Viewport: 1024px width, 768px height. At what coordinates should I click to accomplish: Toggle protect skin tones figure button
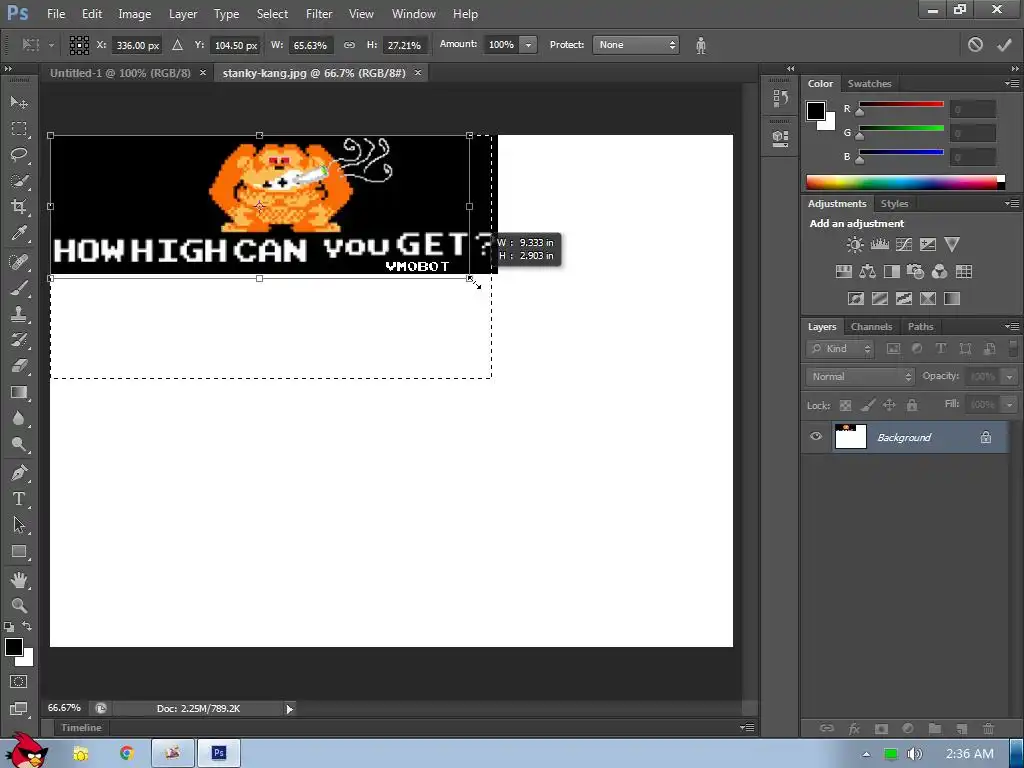701,45
